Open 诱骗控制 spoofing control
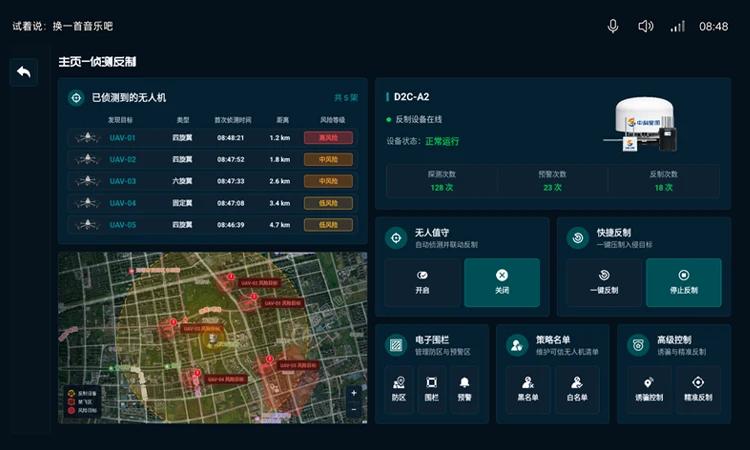750x450 pixels. (649, 389)
